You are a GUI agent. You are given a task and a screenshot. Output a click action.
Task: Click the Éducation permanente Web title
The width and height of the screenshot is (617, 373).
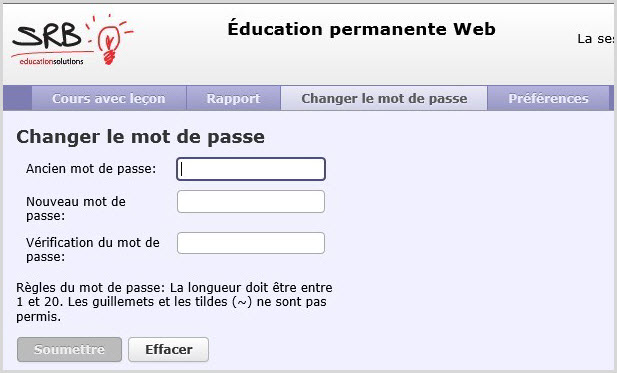point(361,29)
